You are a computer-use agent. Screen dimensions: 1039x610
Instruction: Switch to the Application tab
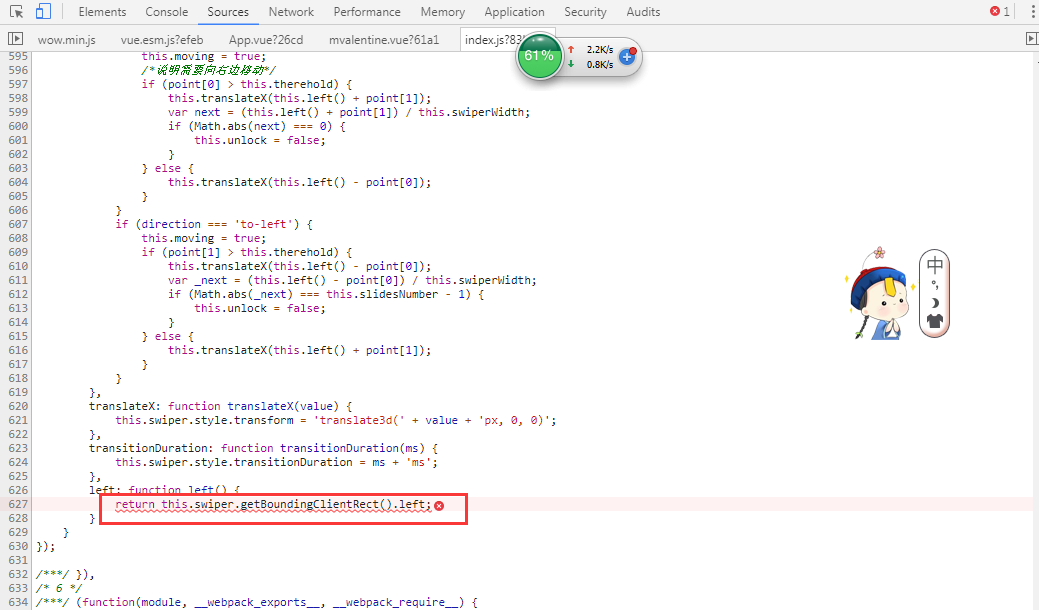point(514,12)
